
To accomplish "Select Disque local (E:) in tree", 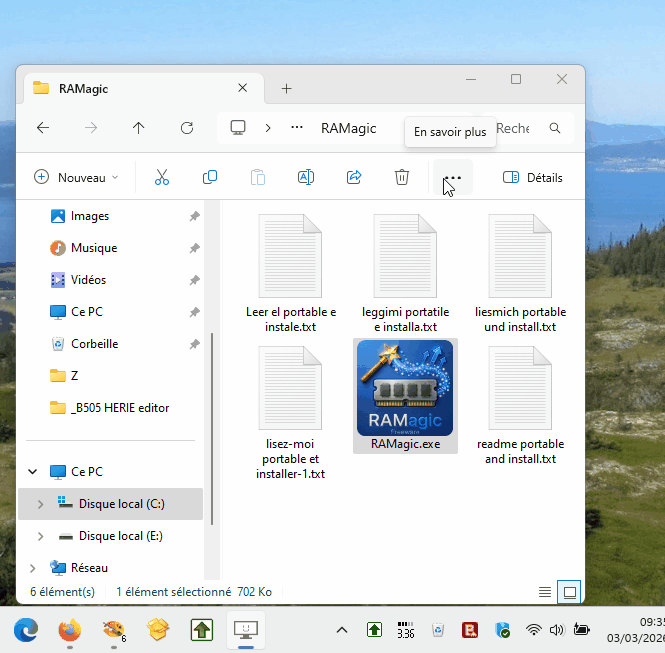I will 120,536.
